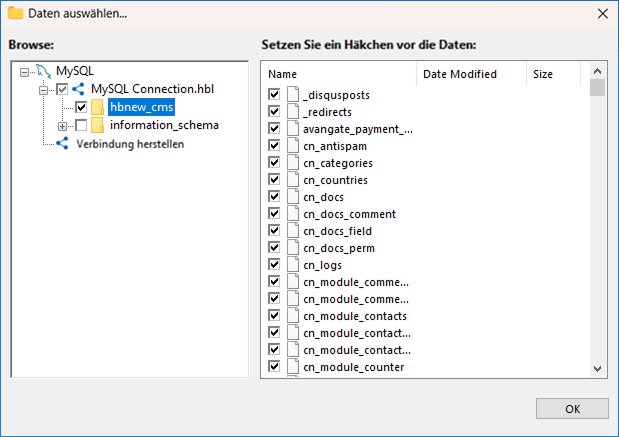Image resolution: width=619 pixels, height=437 pixels.
Task: Select MySQL Connection.hbl tree item
Action: [x=152, y=89]
